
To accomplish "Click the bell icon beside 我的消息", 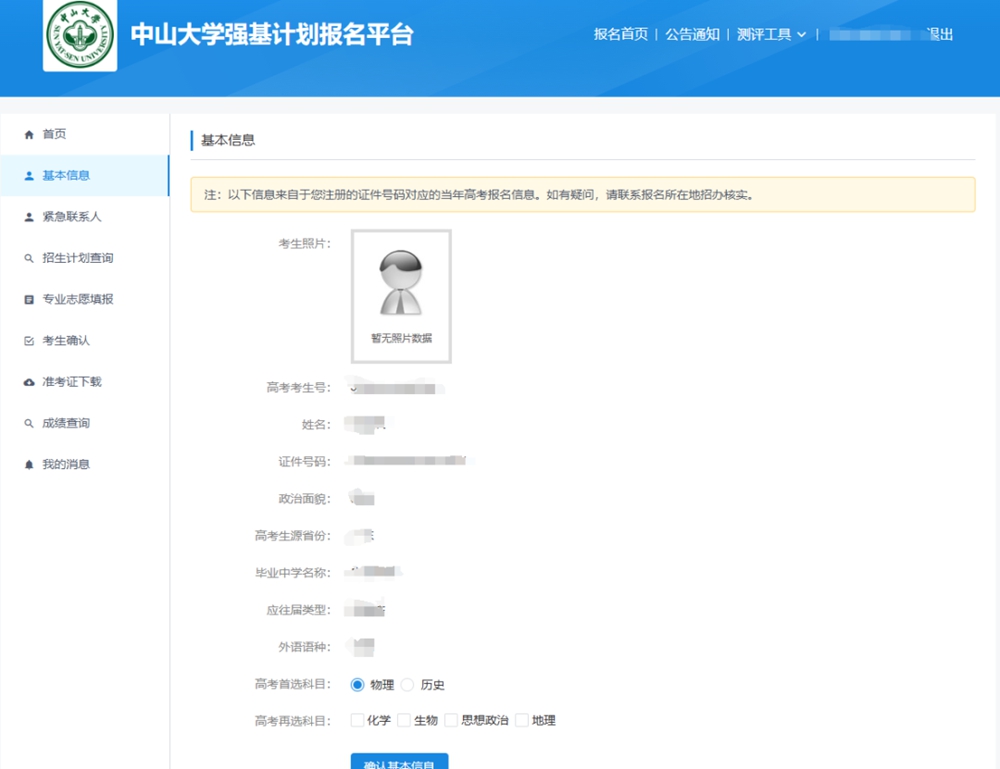I will tap(29, 464).
